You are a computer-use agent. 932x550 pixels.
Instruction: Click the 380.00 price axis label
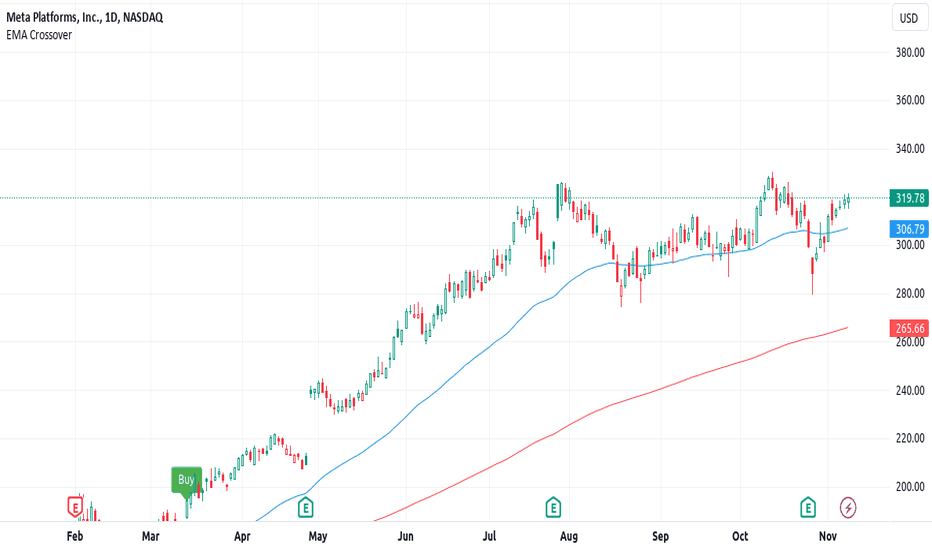[910, 52]
